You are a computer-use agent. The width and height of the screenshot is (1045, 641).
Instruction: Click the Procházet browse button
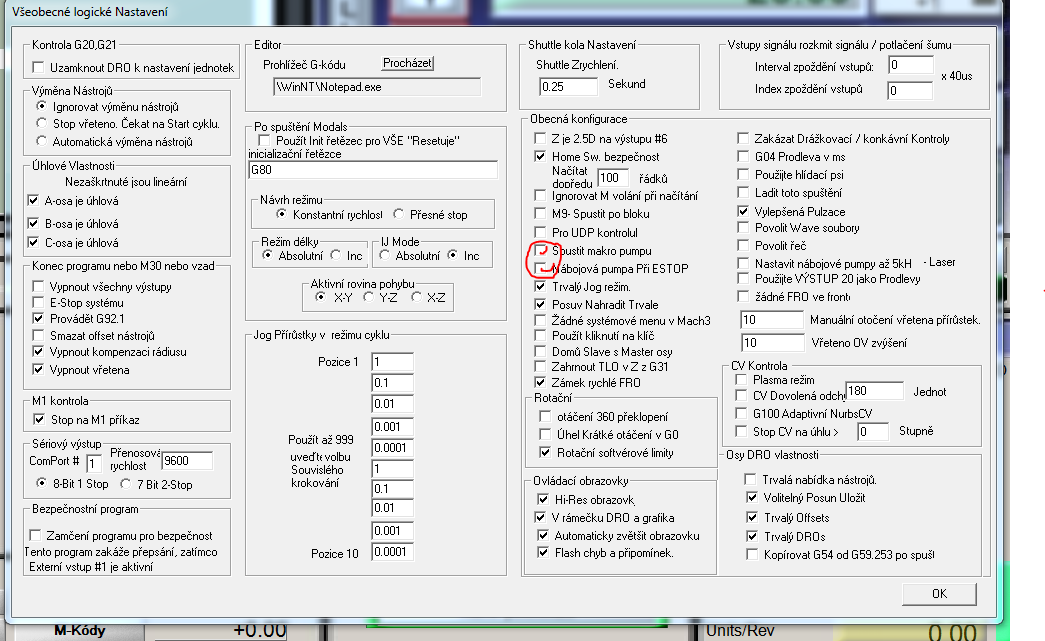(407, 63)
